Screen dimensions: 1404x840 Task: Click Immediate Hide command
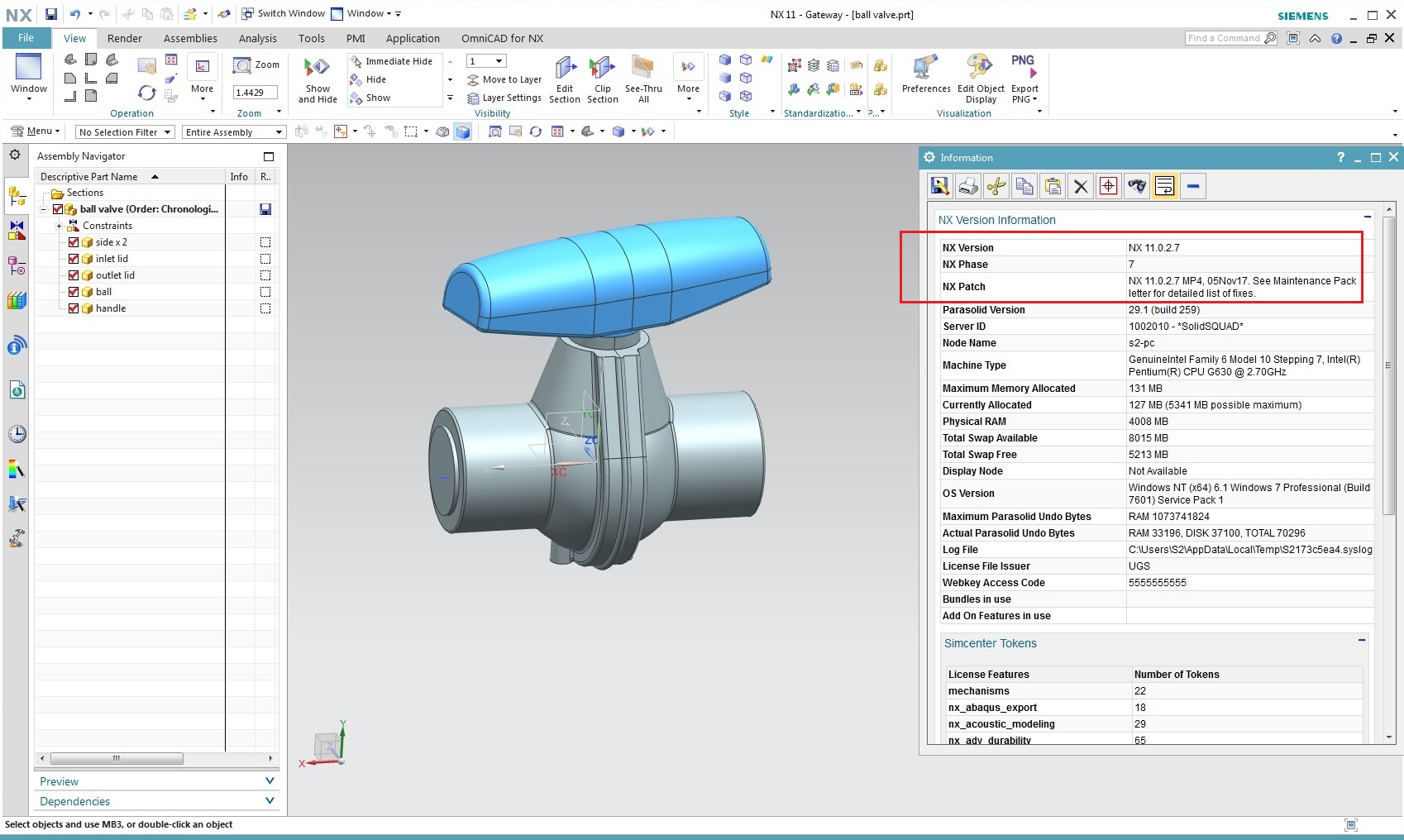tap(391, 61)
